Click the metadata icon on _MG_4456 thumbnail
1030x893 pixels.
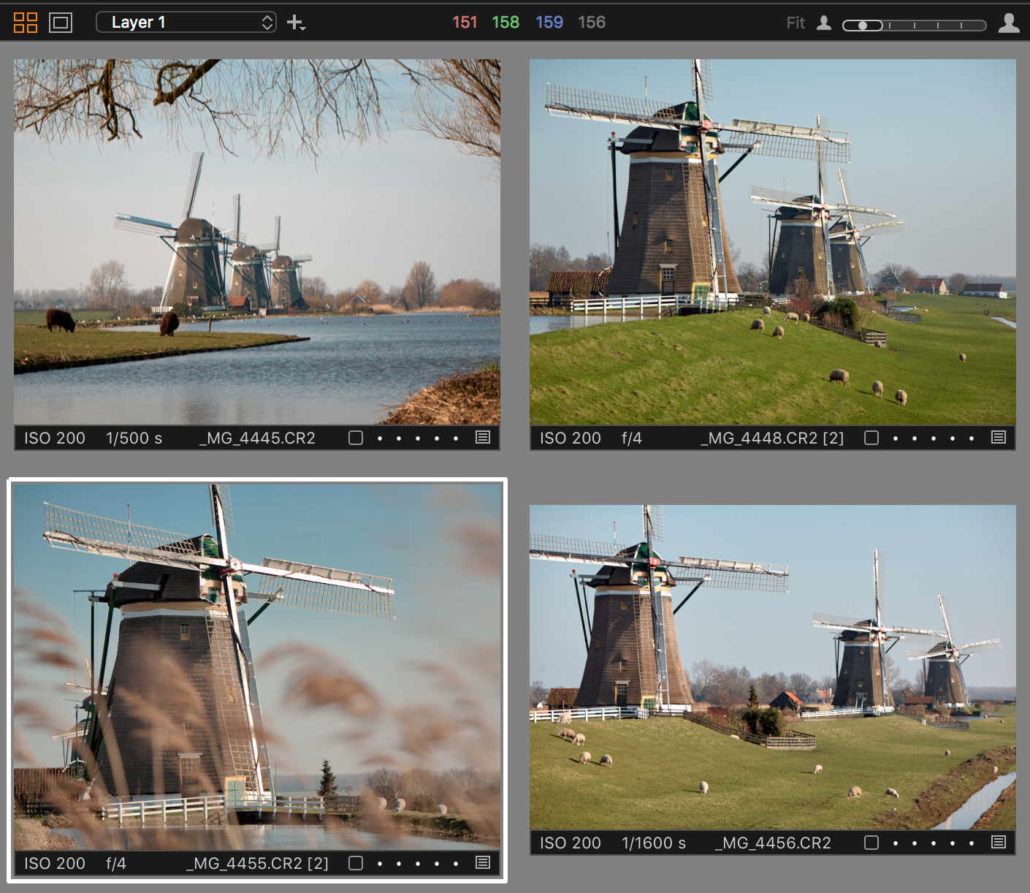click(x=1000, y=843)
